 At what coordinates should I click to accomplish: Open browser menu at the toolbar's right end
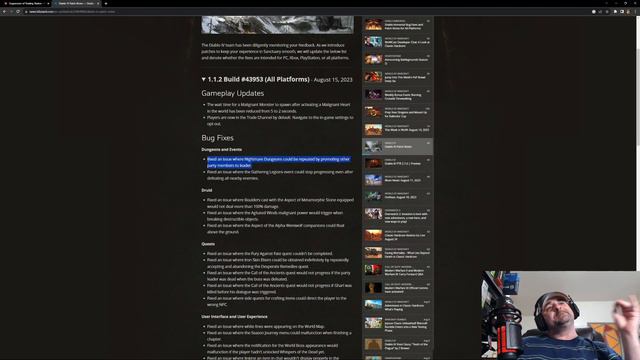(x=635, y=11)
